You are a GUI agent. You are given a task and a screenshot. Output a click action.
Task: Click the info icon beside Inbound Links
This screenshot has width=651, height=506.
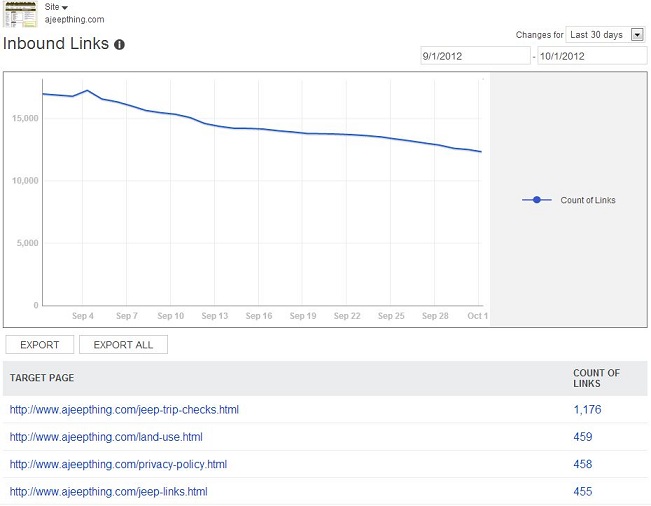(120, 45)
